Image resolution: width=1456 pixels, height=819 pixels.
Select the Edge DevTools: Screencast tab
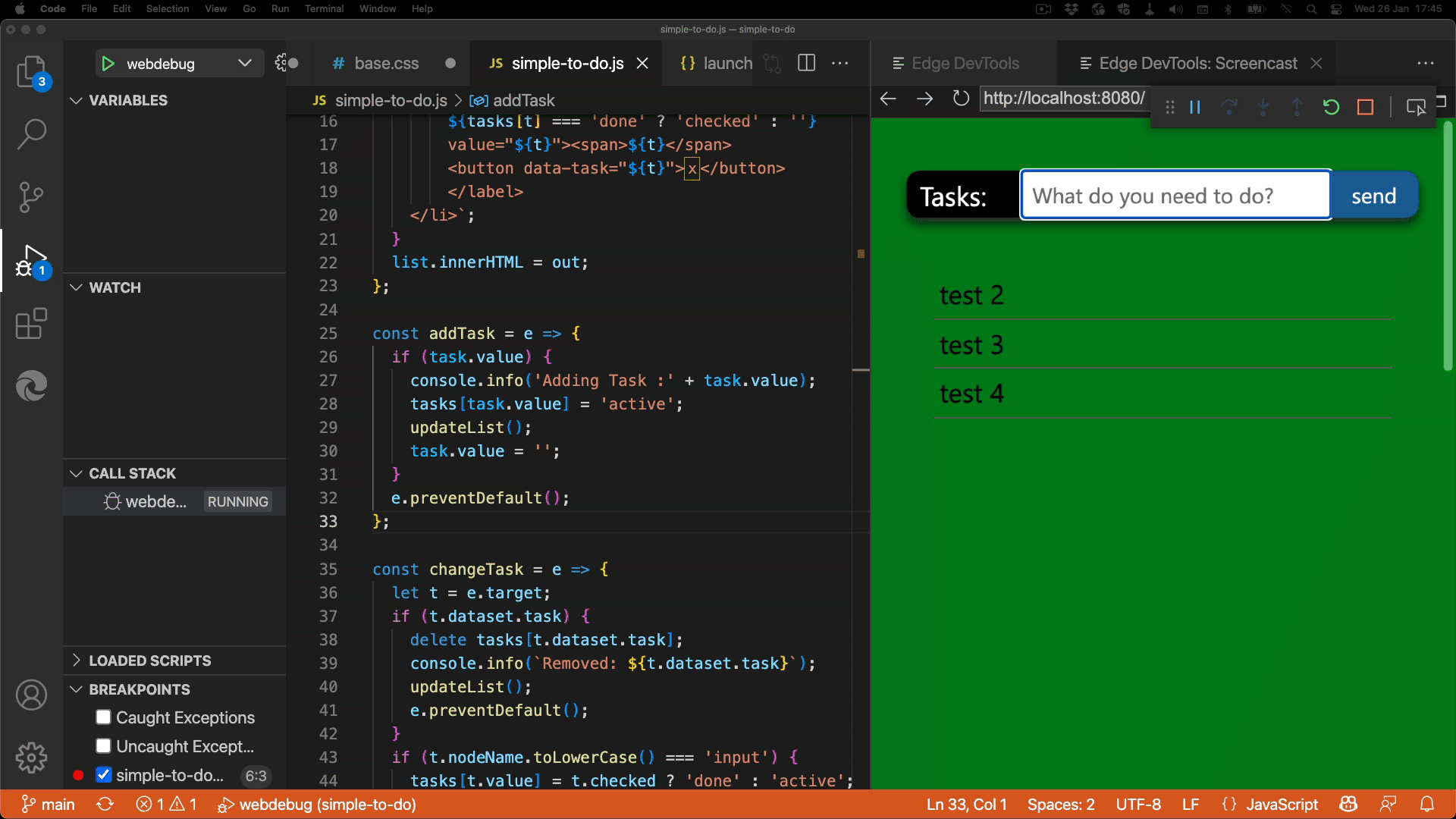pos(1198,64)
